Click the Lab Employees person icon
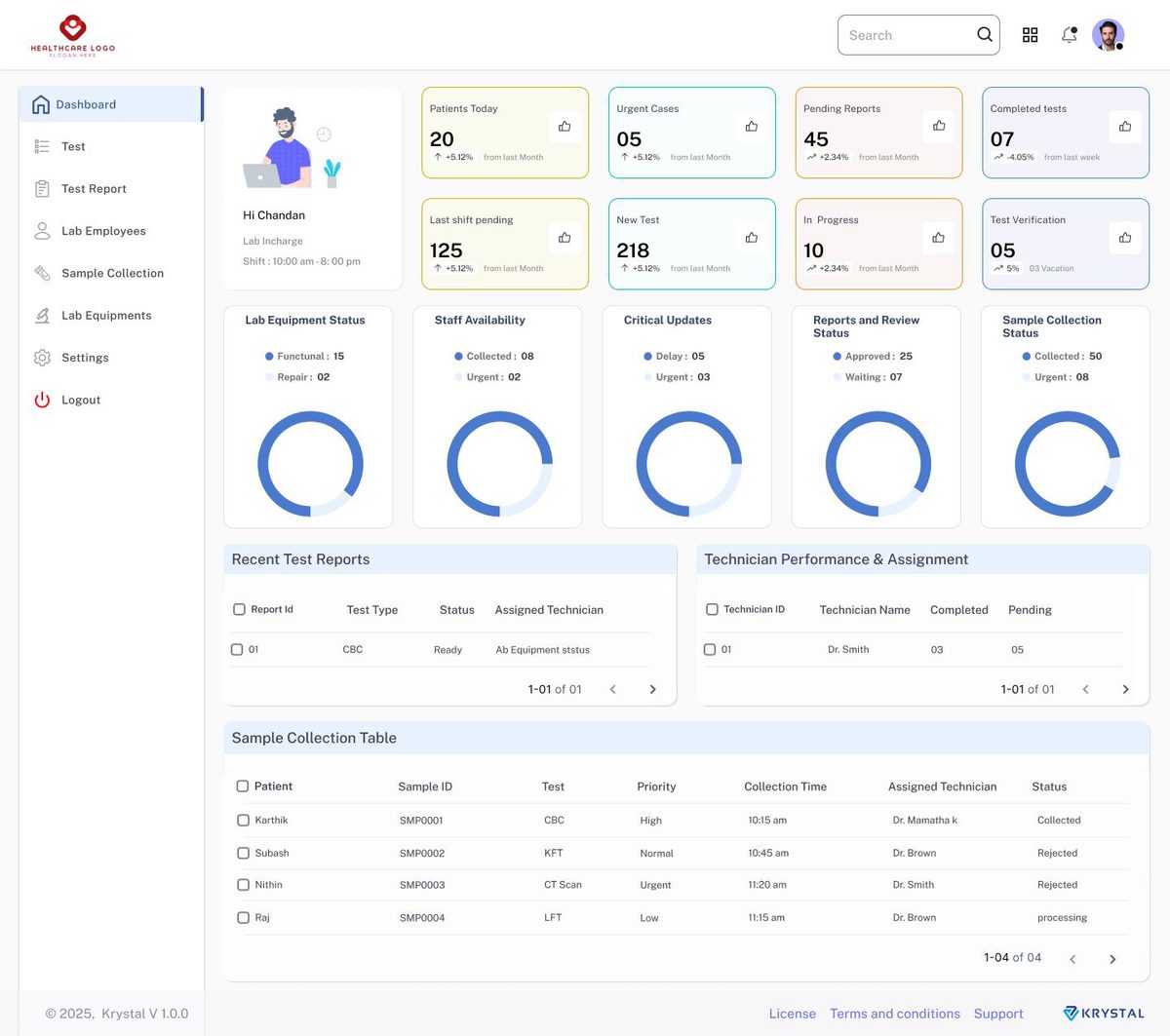Image resolution: width=1170 pixels, height=1036 pixels. click(x=42, y=231)
